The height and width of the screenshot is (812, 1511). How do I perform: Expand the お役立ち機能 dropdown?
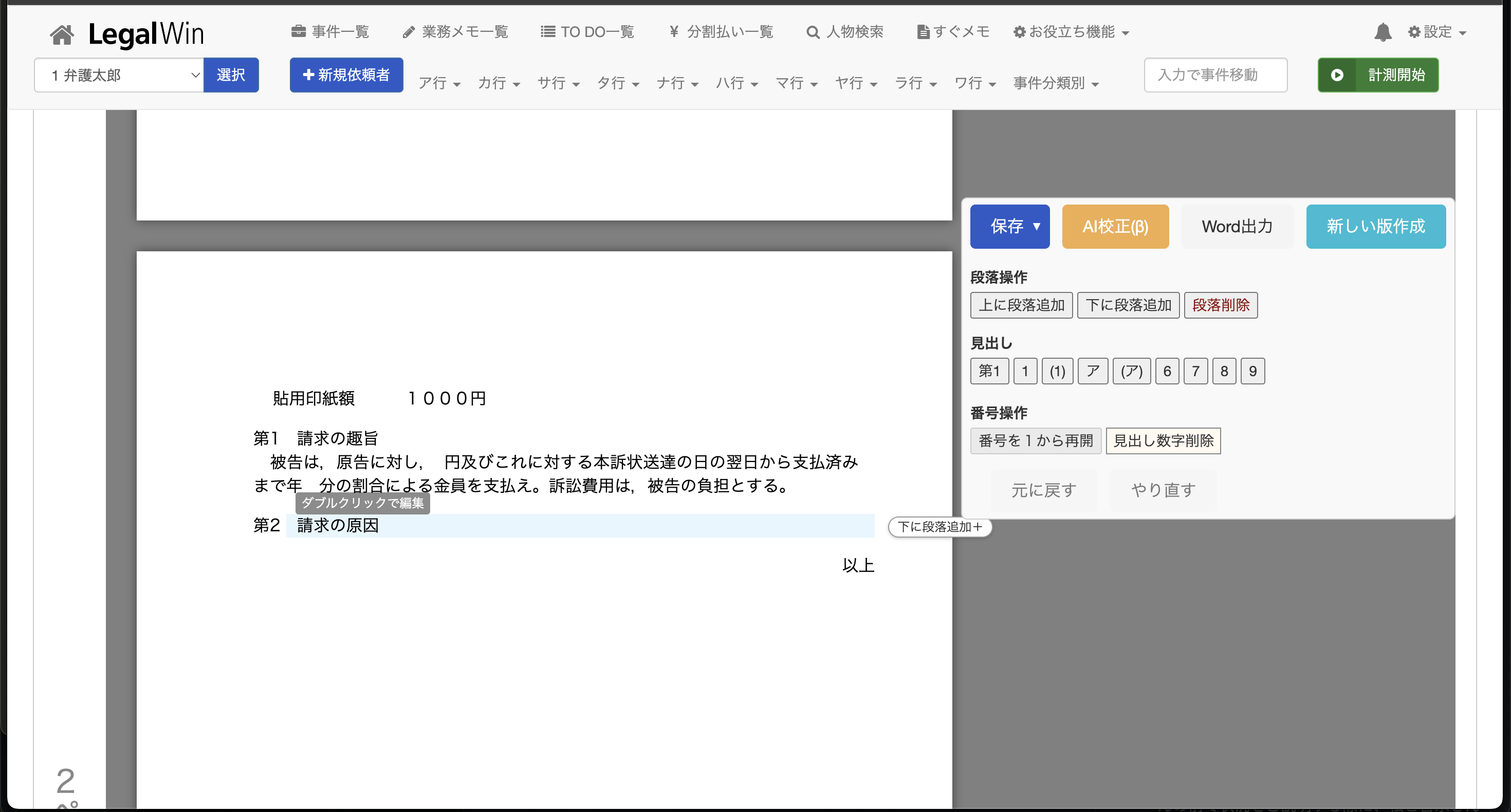(x=1071, y=32)
